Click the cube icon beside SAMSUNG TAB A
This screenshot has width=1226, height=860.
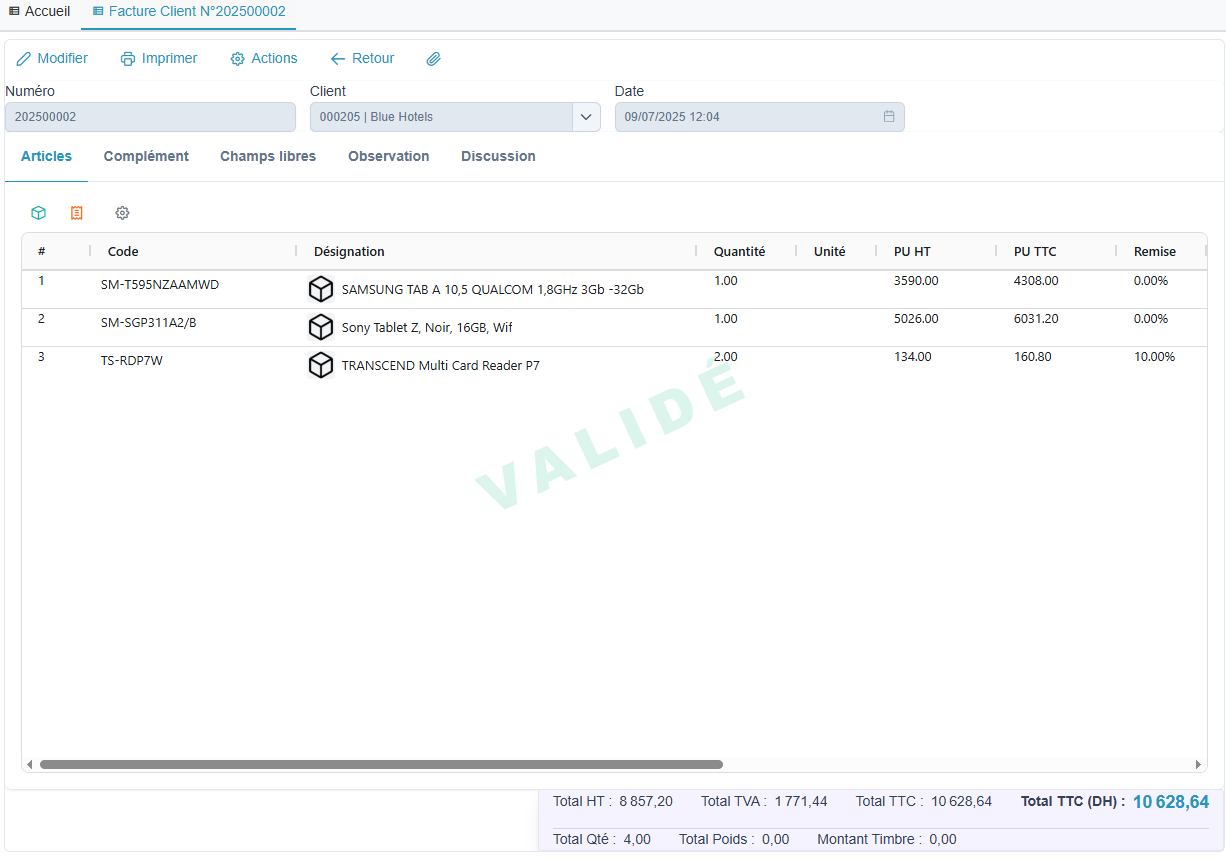321,289
